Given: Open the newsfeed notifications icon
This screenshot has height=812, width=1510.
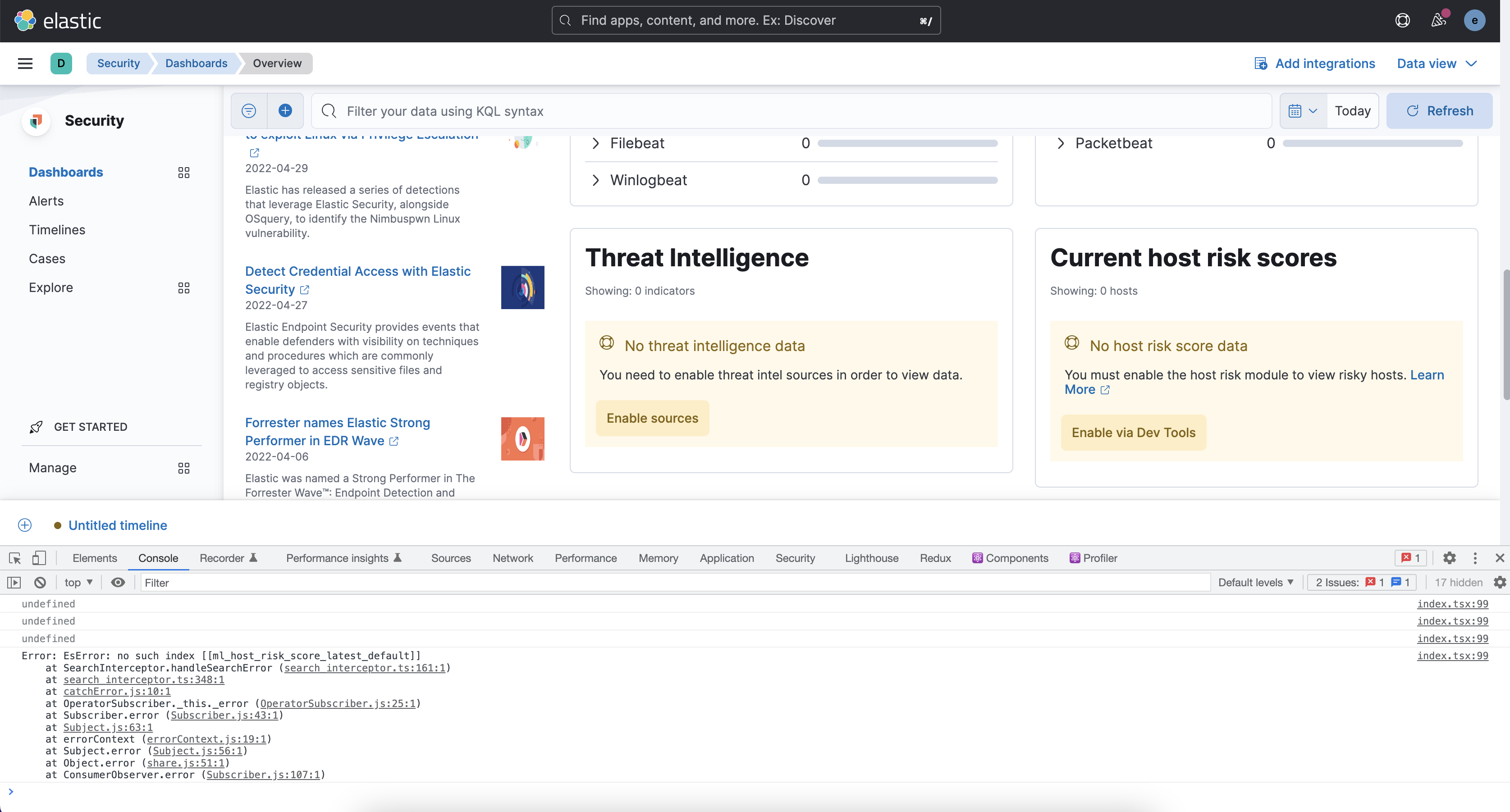Looking at the screenshot, I should 1438,21.
